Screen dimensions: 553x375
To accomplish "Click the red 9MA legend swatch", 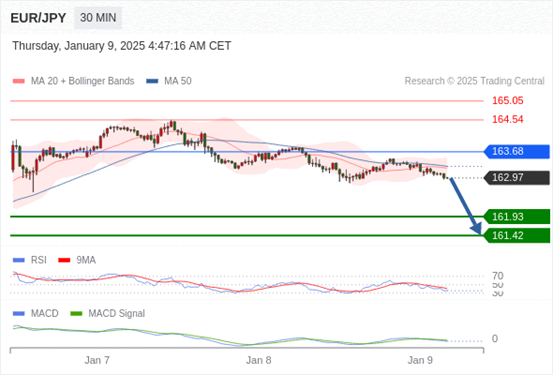I will pyautogui.click(x=64, y=260).
